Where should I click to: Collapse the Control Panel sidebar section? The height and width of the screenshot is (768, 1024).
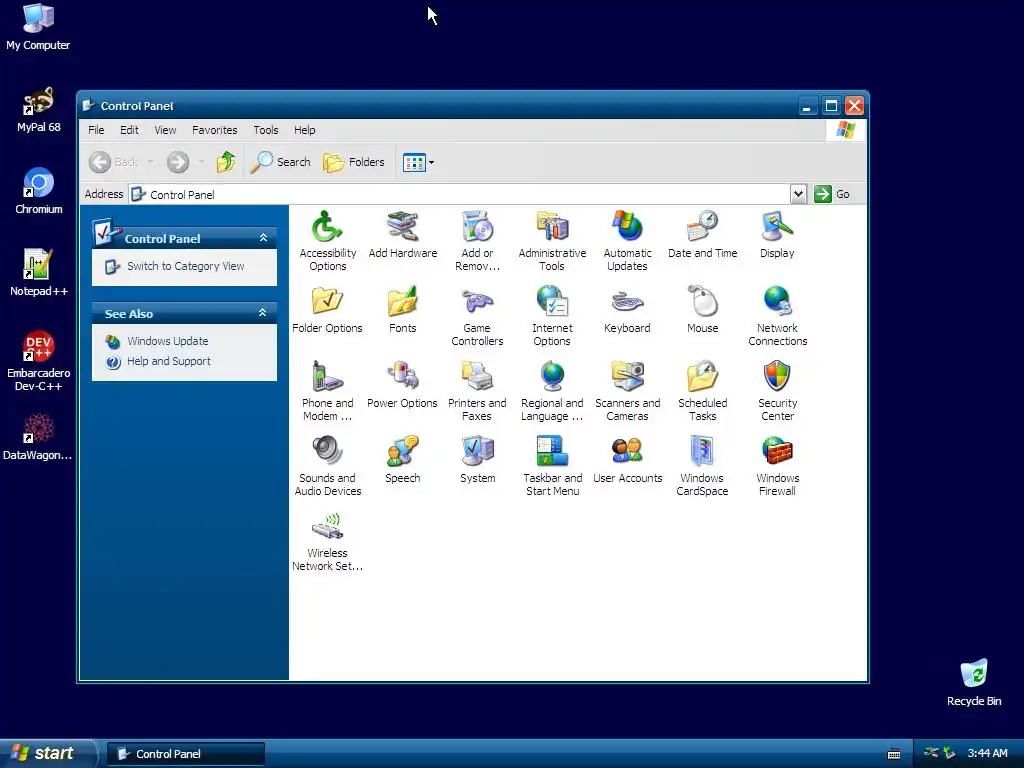pos(263,238)
